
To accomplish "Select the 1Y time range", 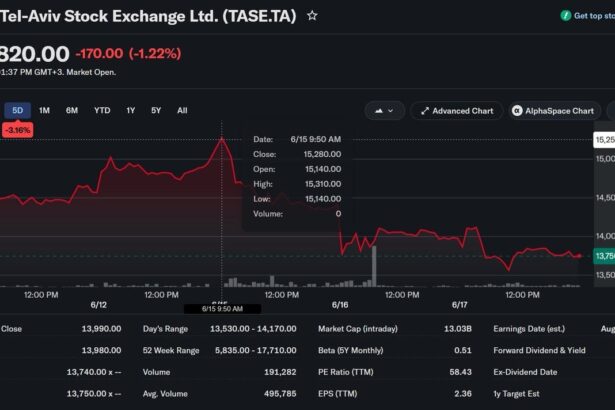I will click(131, 111).
